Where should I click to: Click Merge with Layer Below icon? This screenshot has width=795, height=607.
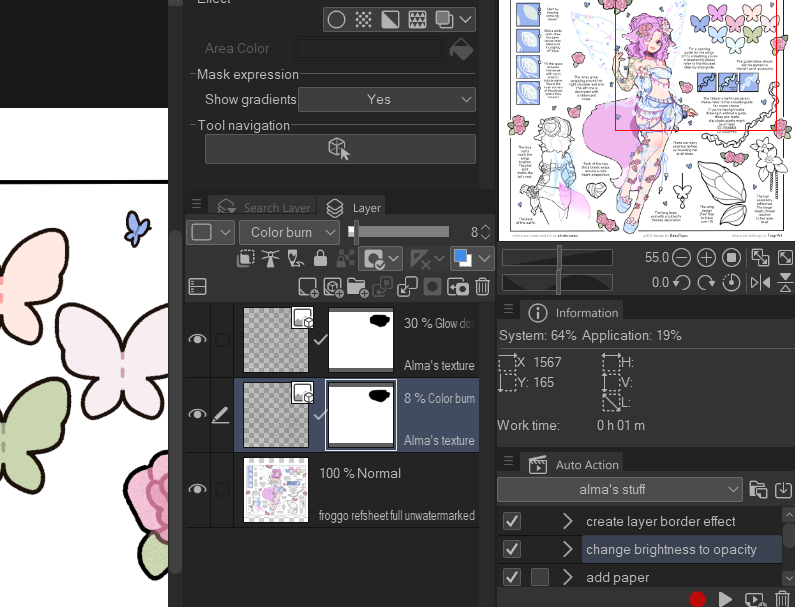point(407,287)
